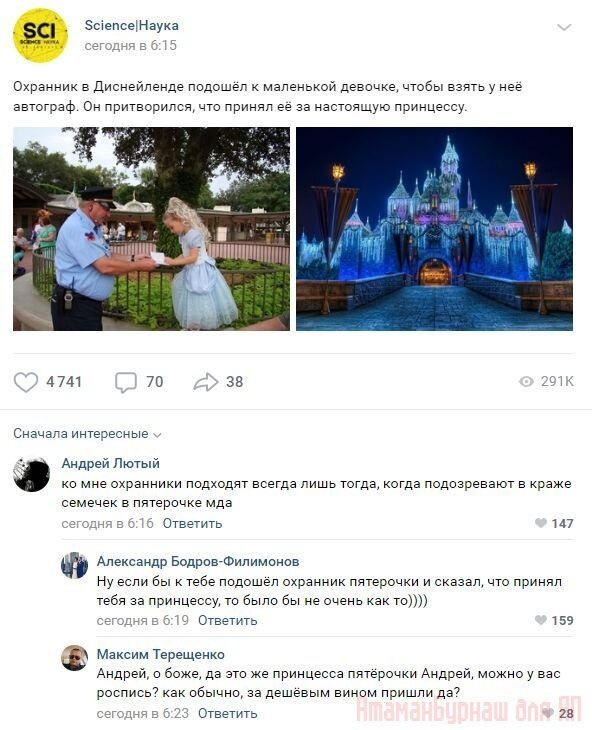Viewport: 592px width, 730px height.
Task: Open the guard and girl photo
Action: coord(151,229)
